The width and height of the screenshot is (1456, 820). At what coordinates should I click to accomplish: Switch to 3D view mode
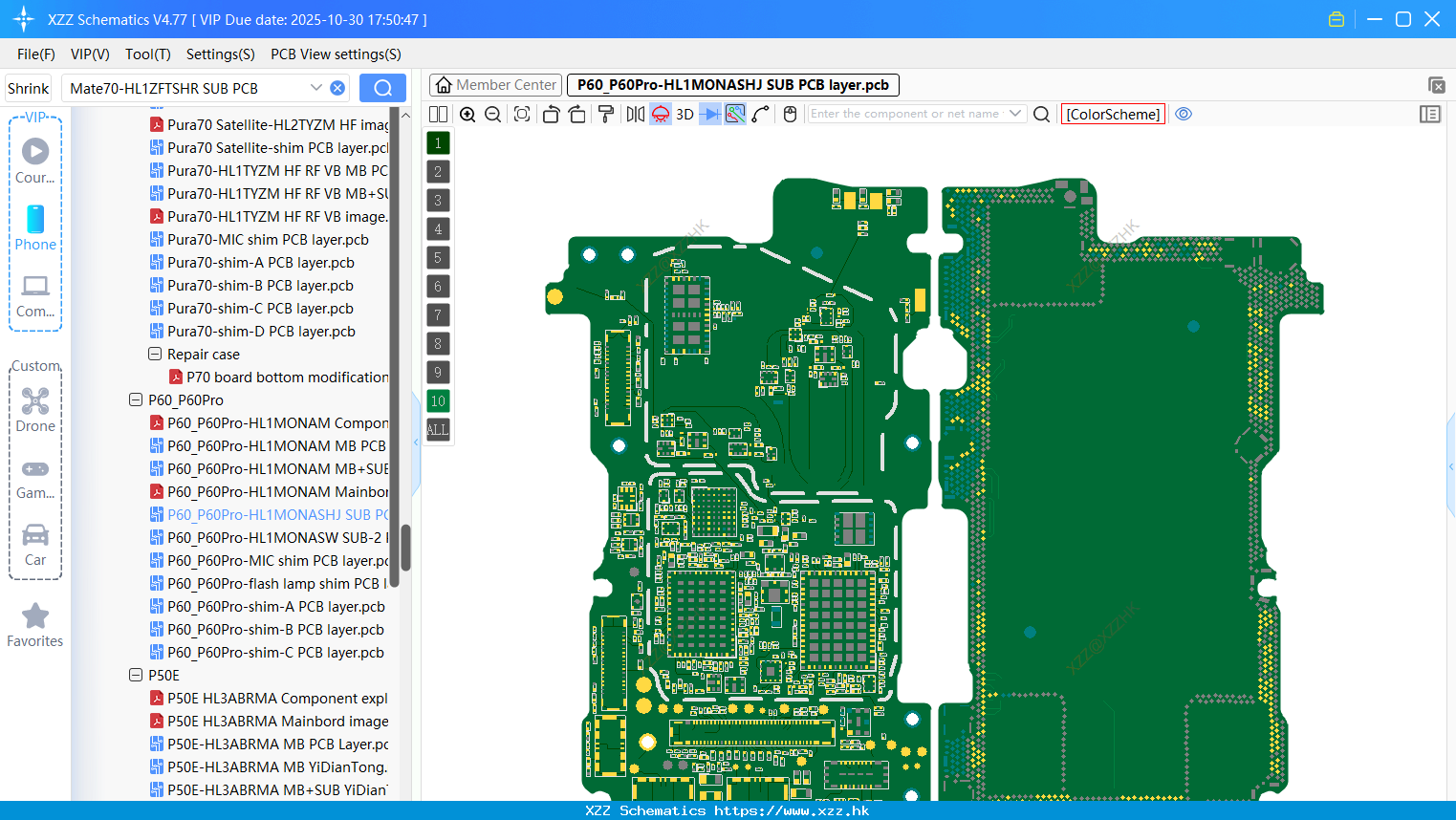(685, 114)
